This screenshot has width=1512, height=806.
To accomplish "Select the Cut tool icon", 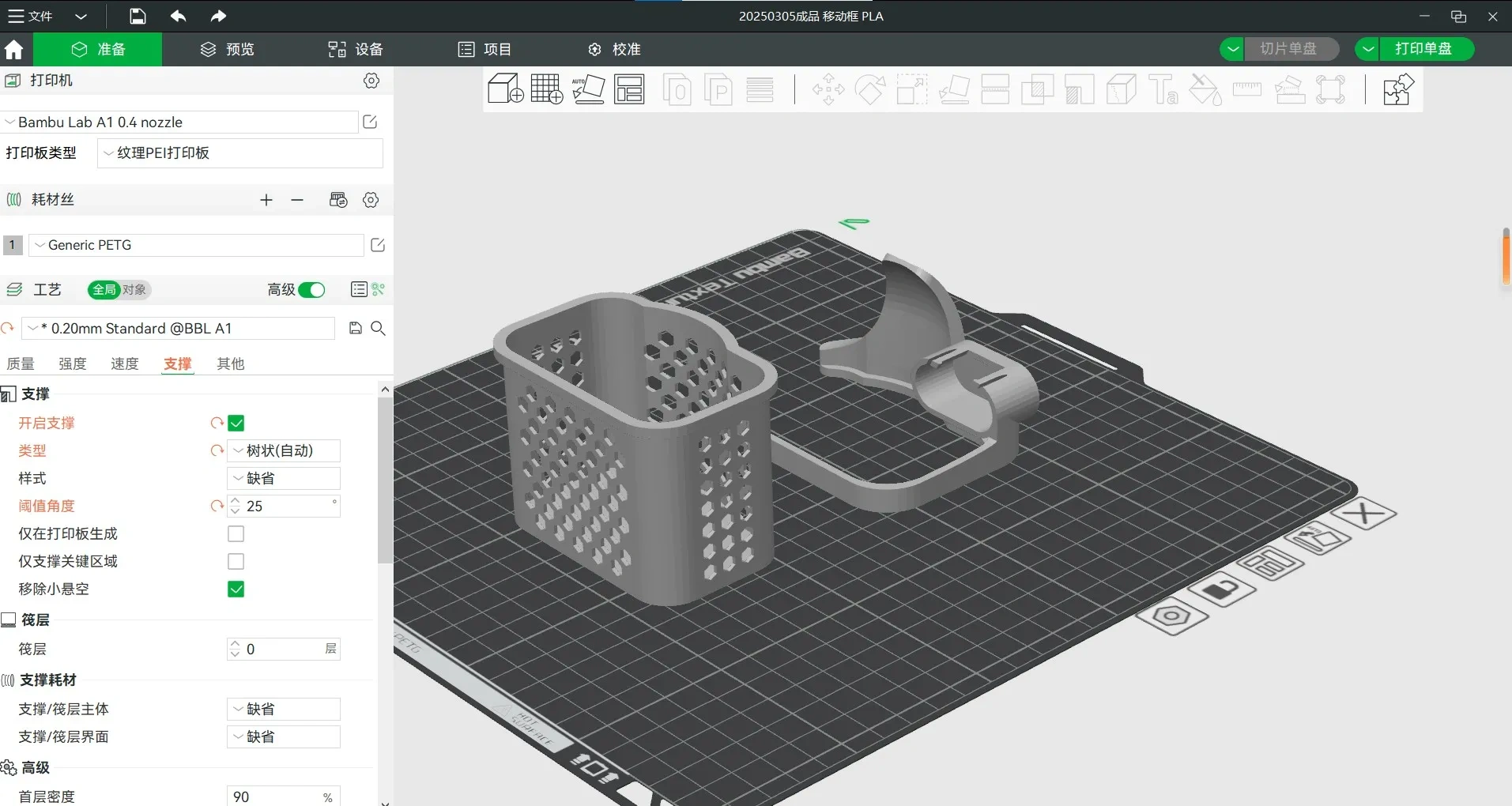I will 995,89.
